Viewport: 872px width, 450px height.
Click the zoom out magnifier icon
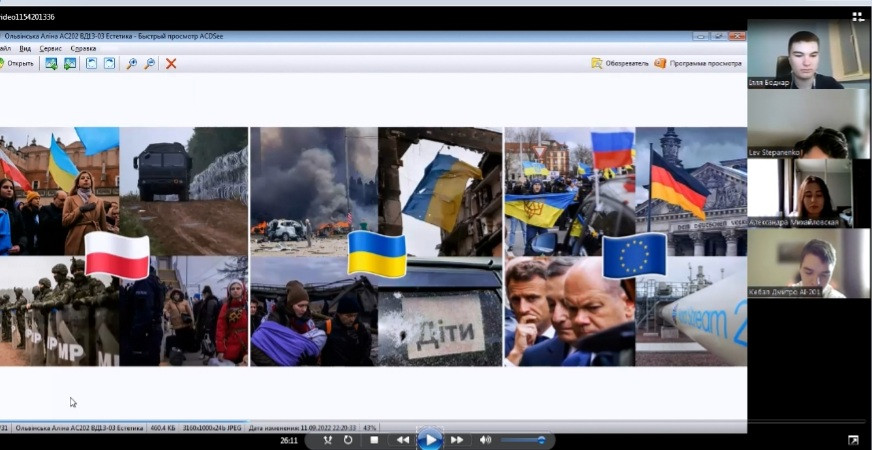(x=150, y=63)
